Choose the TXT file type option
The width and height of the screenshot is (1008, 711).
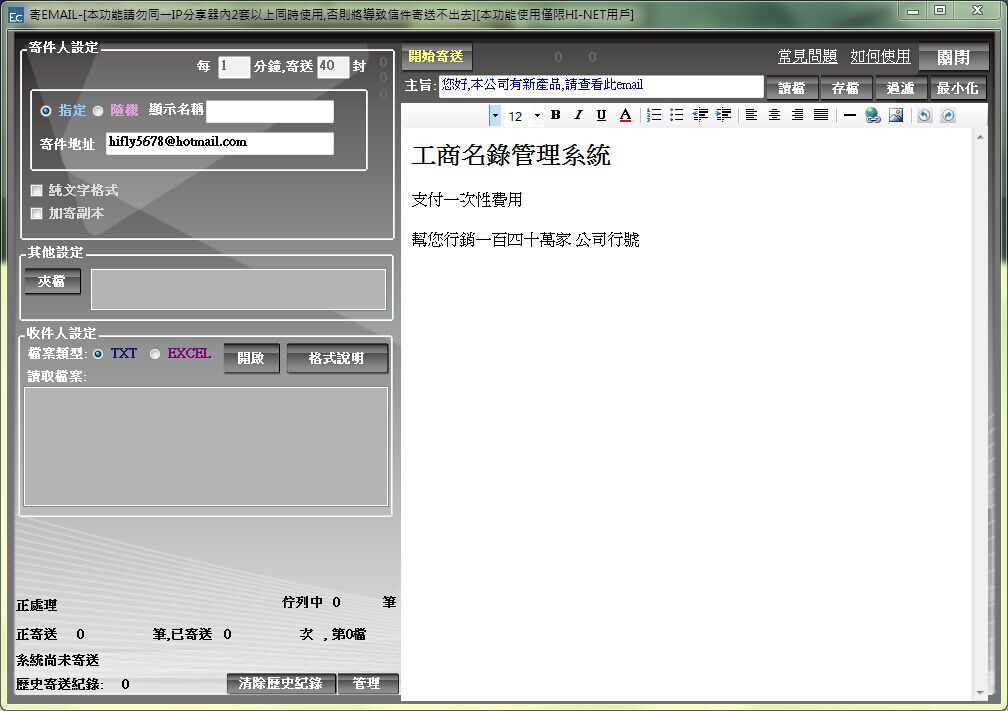click(x=98, y=354)
